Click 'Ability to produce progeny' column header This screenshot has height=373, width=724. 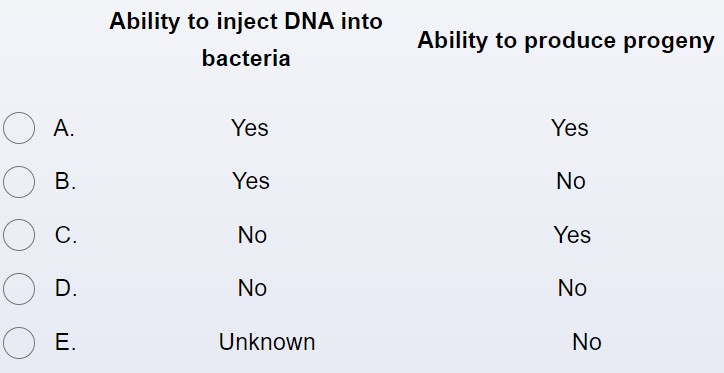point(566,41)
